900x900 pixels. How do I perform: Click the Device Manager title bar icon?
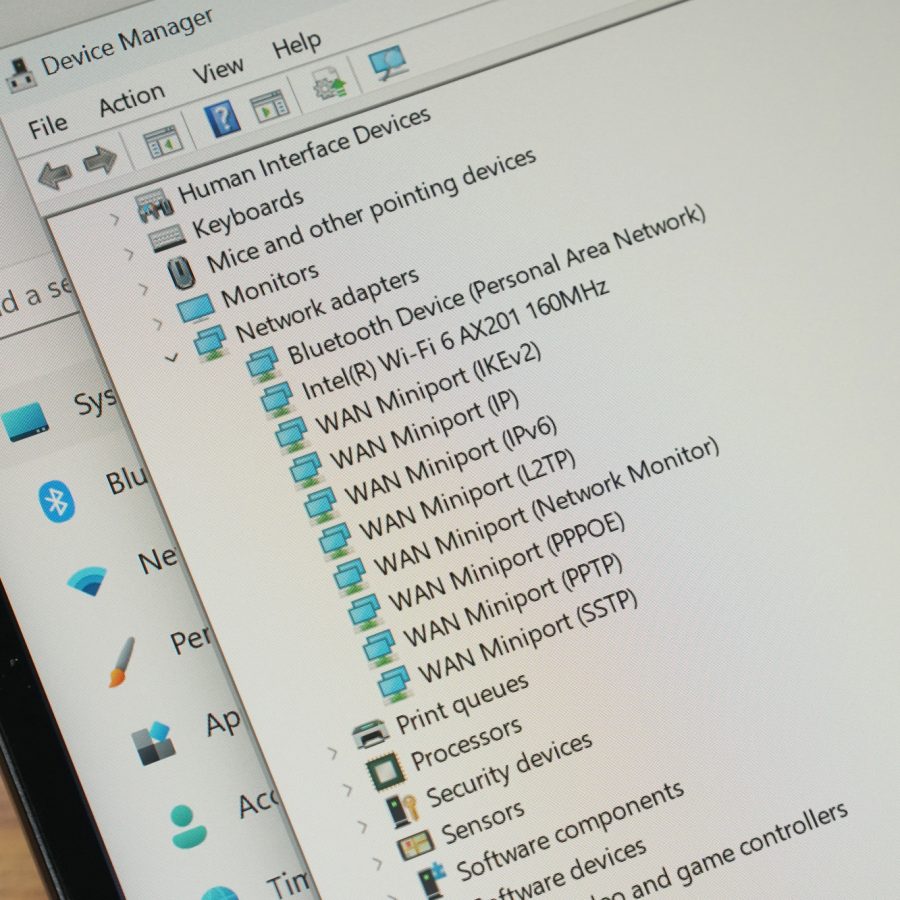21,75
